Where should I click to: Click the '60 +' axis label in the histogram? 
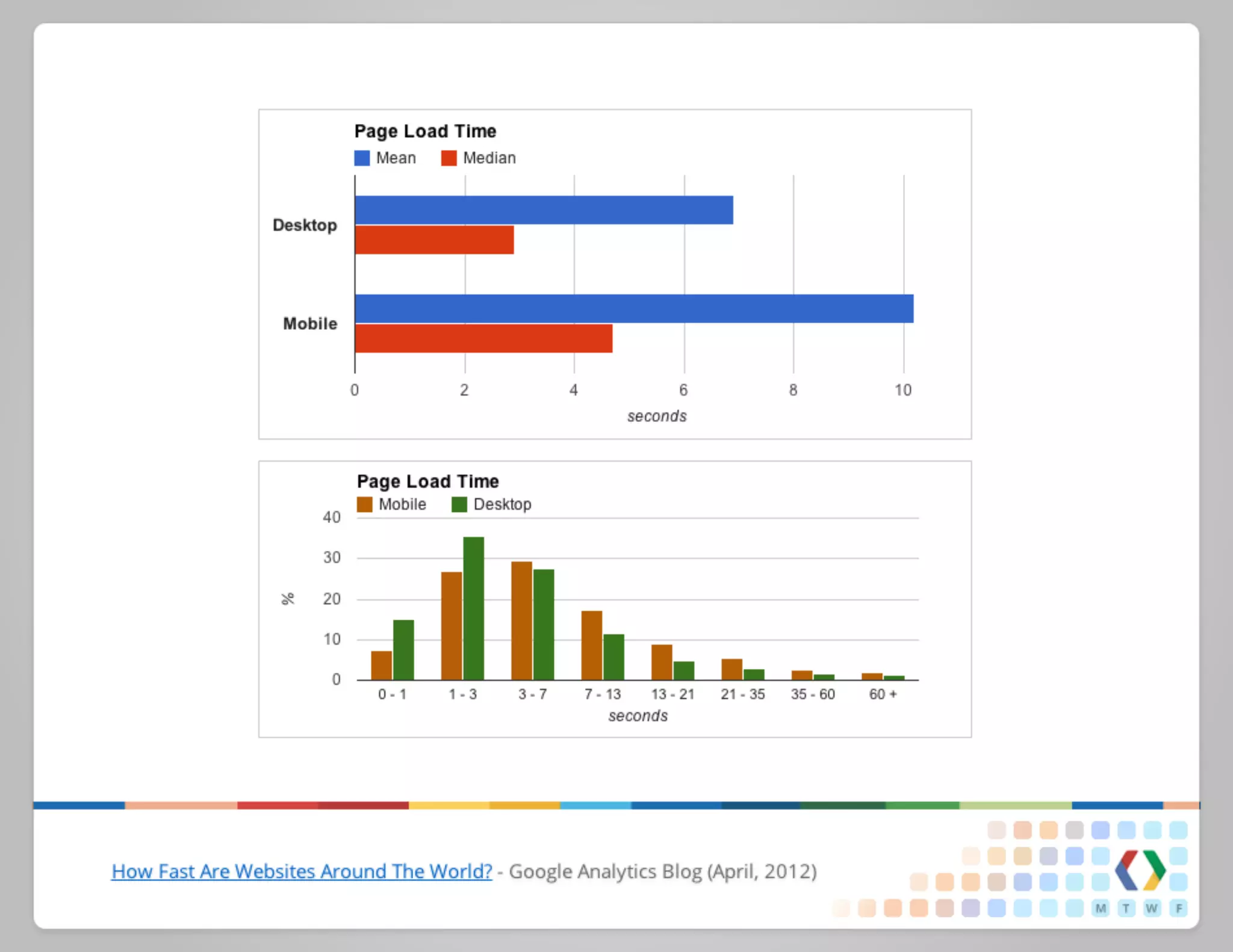pos(883,694)
